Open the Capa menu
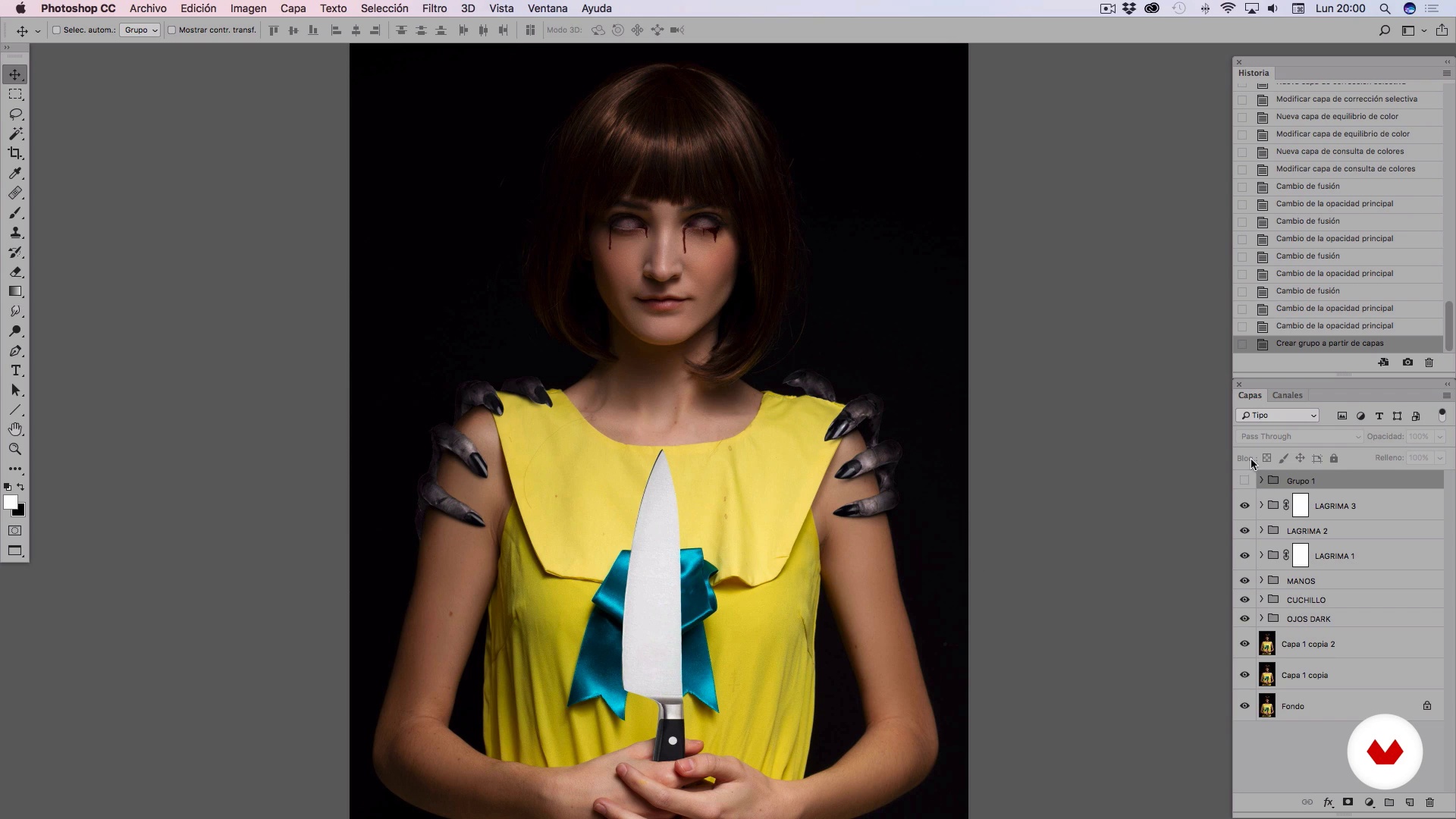 (x=293, y=8)
